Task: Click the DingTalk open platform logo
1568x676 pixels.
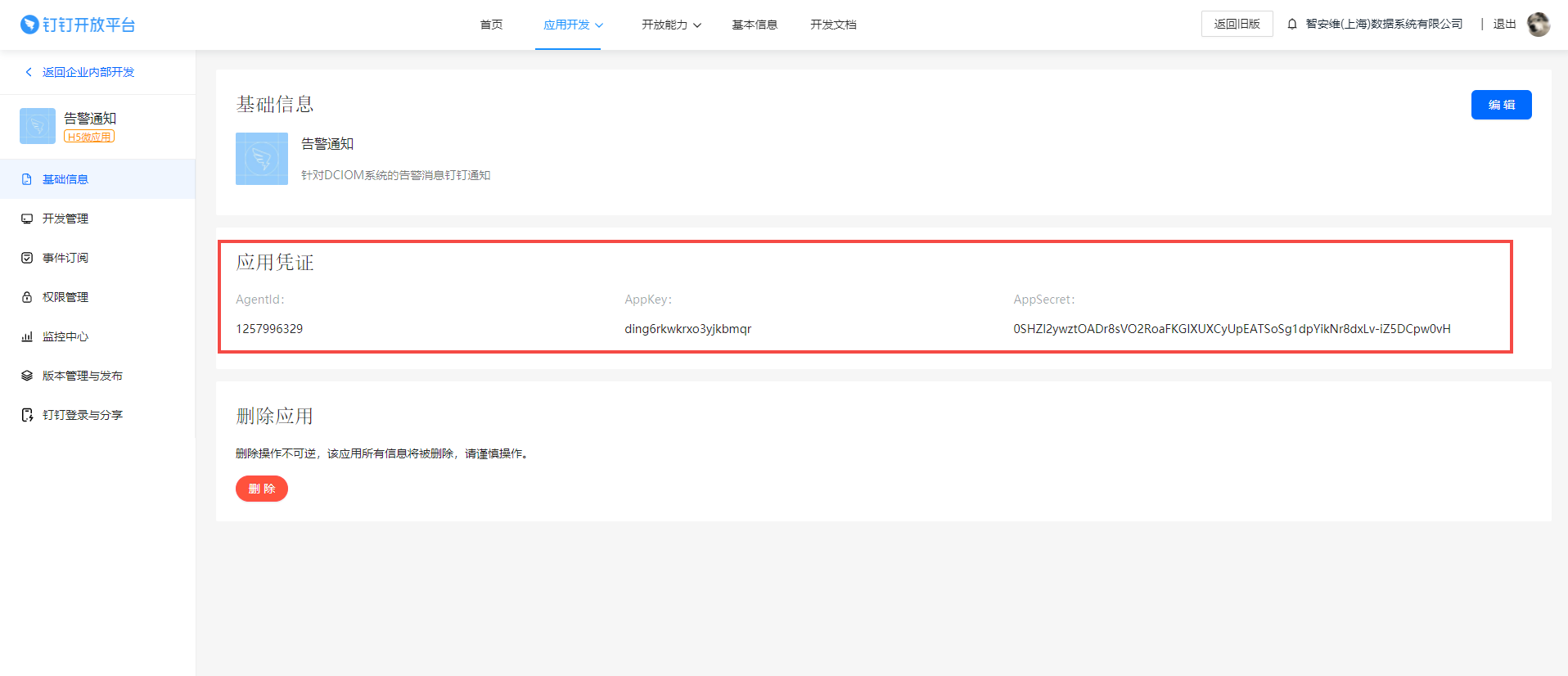Action: click(78, 25)
